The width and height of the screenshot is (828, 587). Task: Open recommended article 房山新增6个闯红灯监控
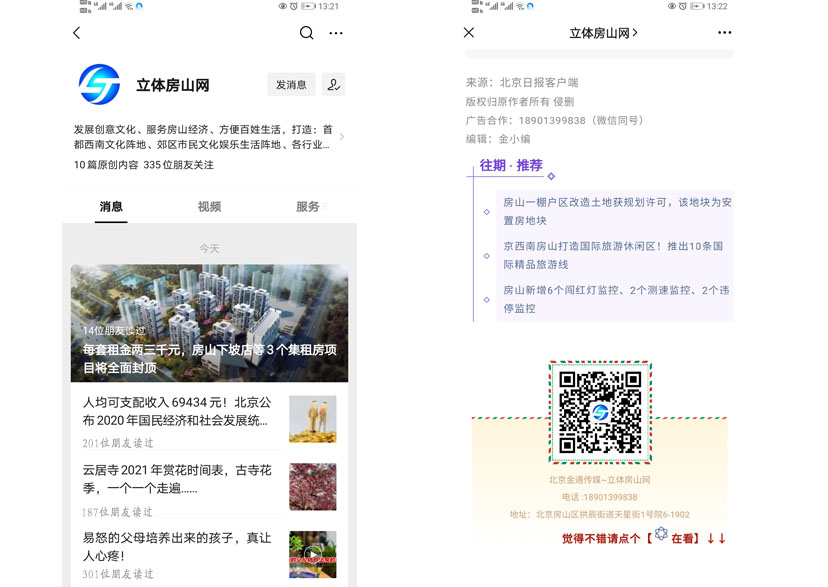(x=616, y=299)
